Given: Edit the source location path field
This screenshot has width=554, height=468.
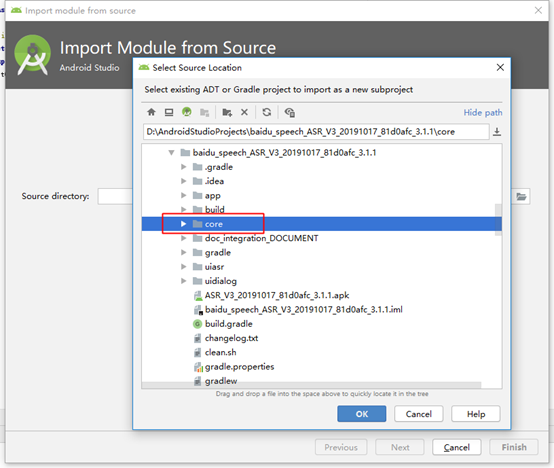Looking at the screenshot, I should point(316,132).
